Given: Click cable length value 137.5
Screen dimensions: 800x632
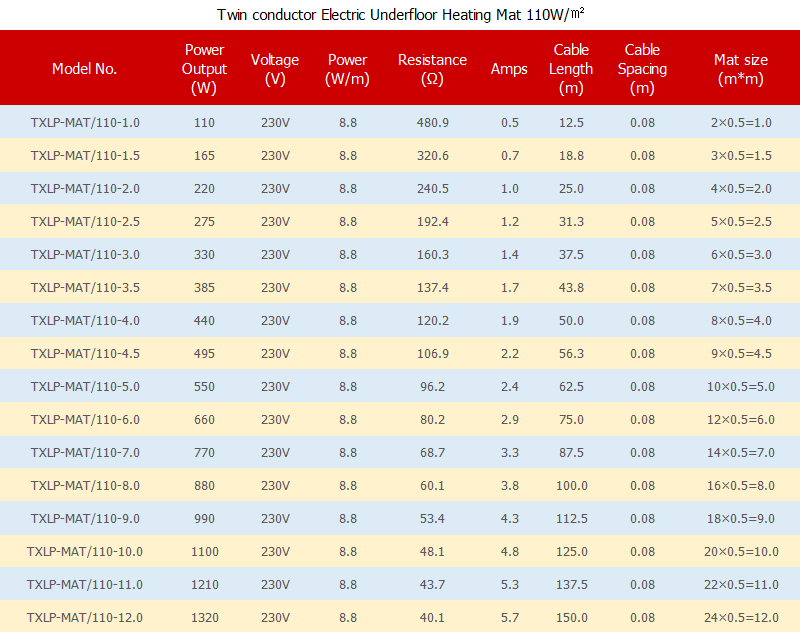Looking at the screenshot, I should [x=571, y=585].
